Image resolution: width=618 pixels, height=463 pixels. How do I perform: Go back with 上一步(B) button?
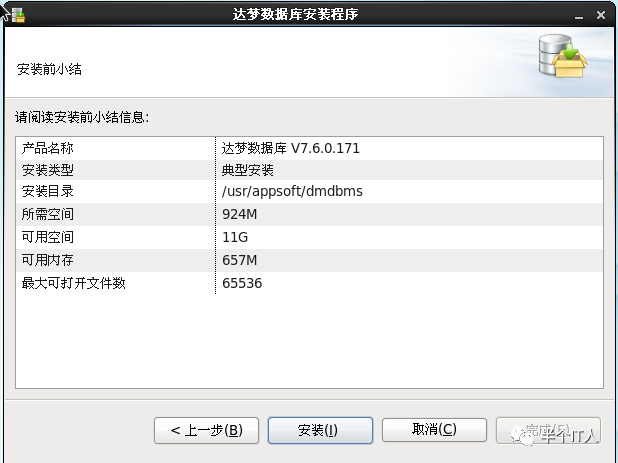(206, 430)
